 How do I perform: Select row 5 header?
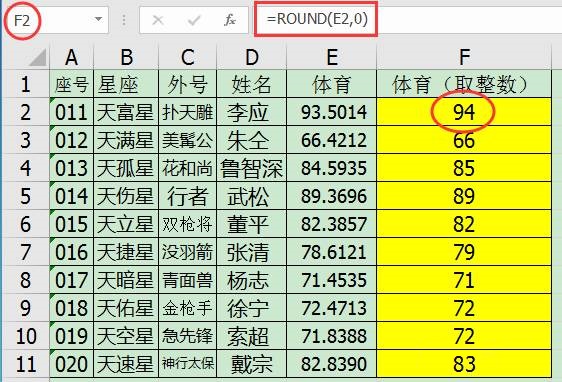pyautogui.click(x=25, y=196)
